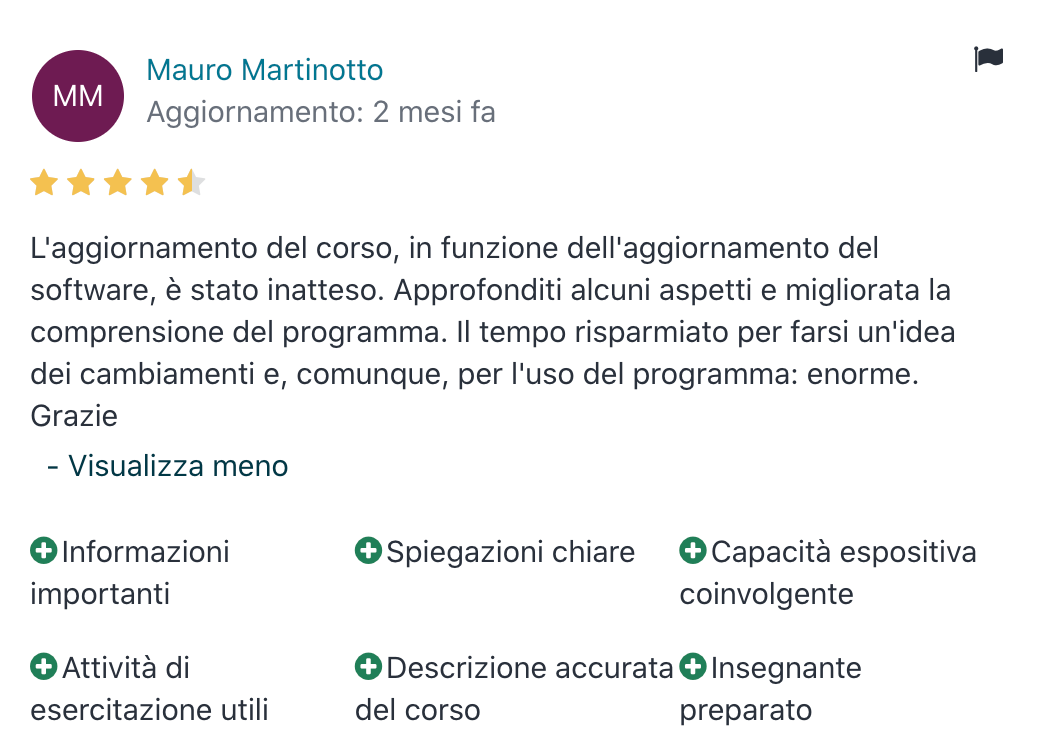Click the Aggiornamento: 2 mesi fa text

coord(321,112)
